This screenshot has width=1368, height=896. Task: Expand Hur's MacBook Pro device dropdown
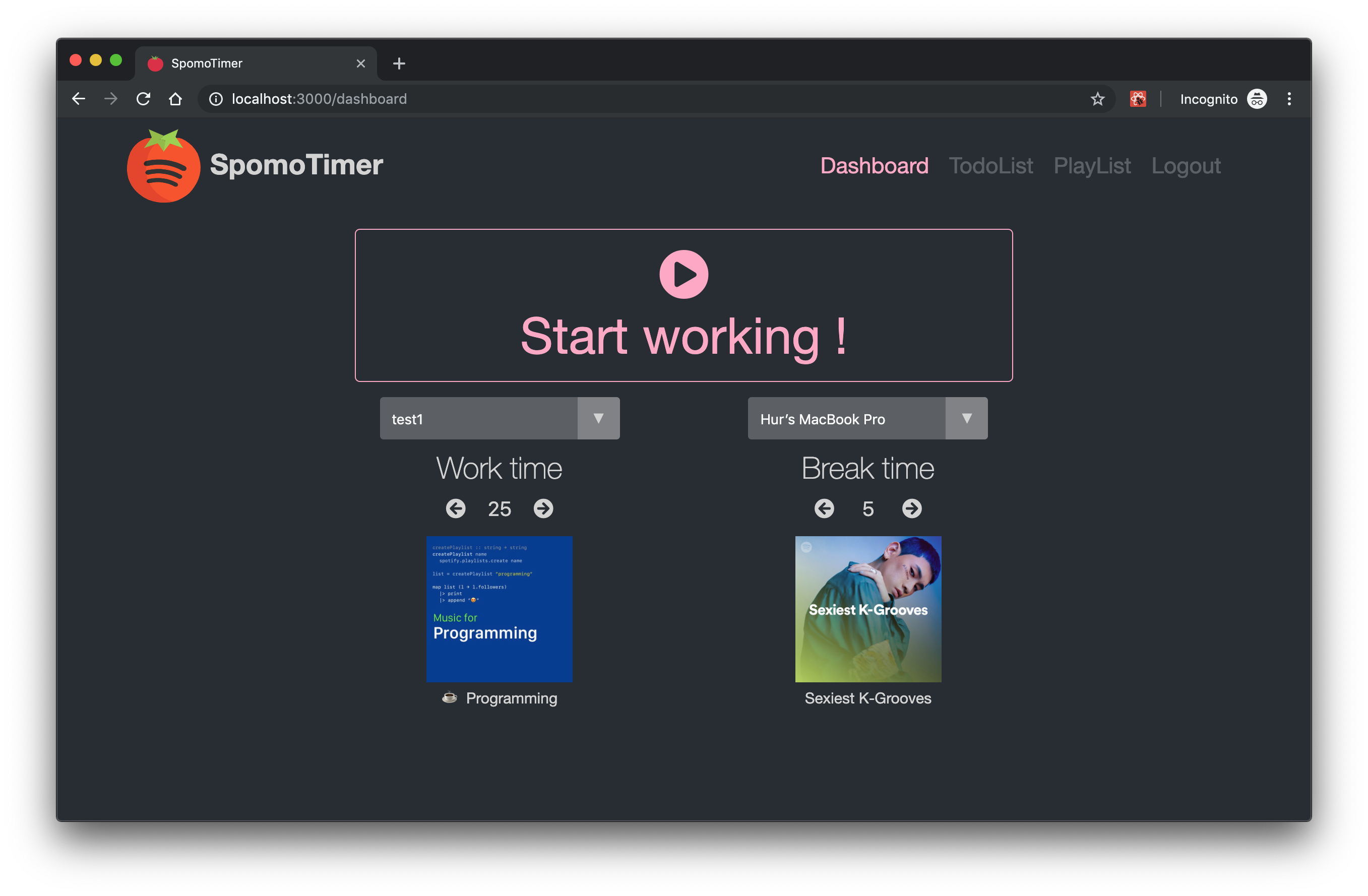pos(966,418)
